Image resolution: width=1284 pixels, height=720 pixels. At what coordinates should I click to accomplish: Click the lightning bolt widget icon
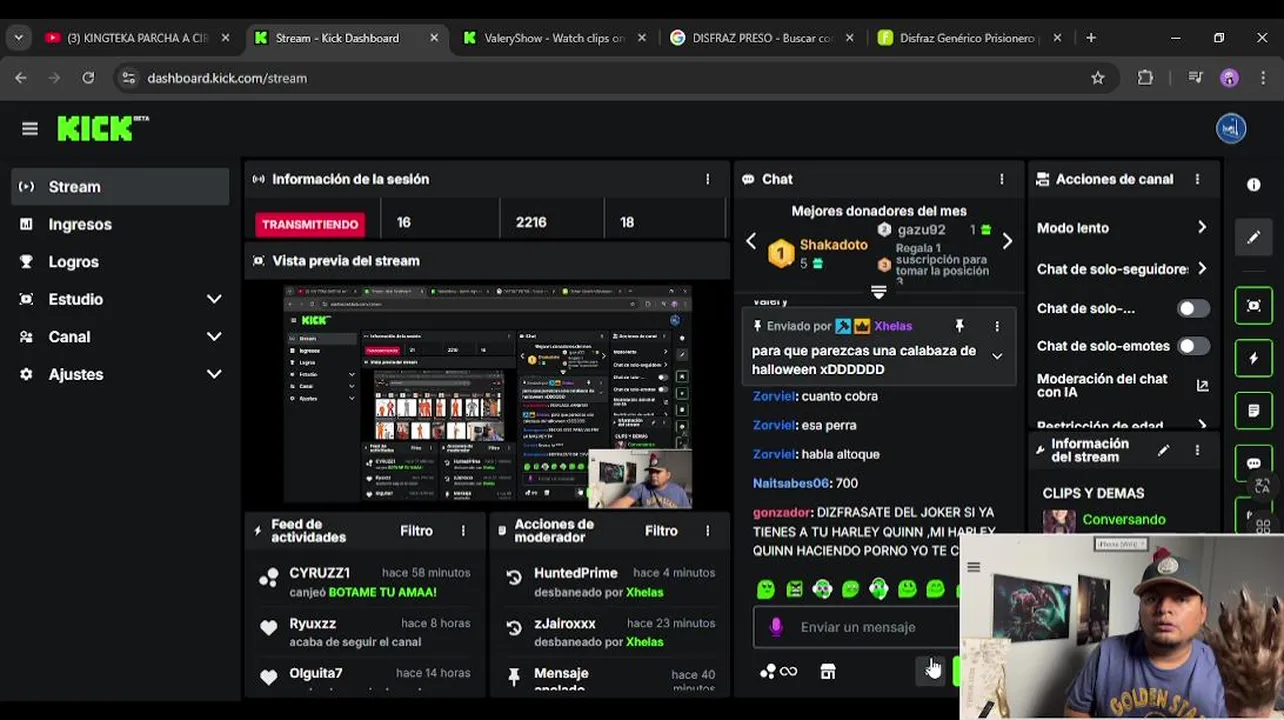click(x=1254, y=358)
